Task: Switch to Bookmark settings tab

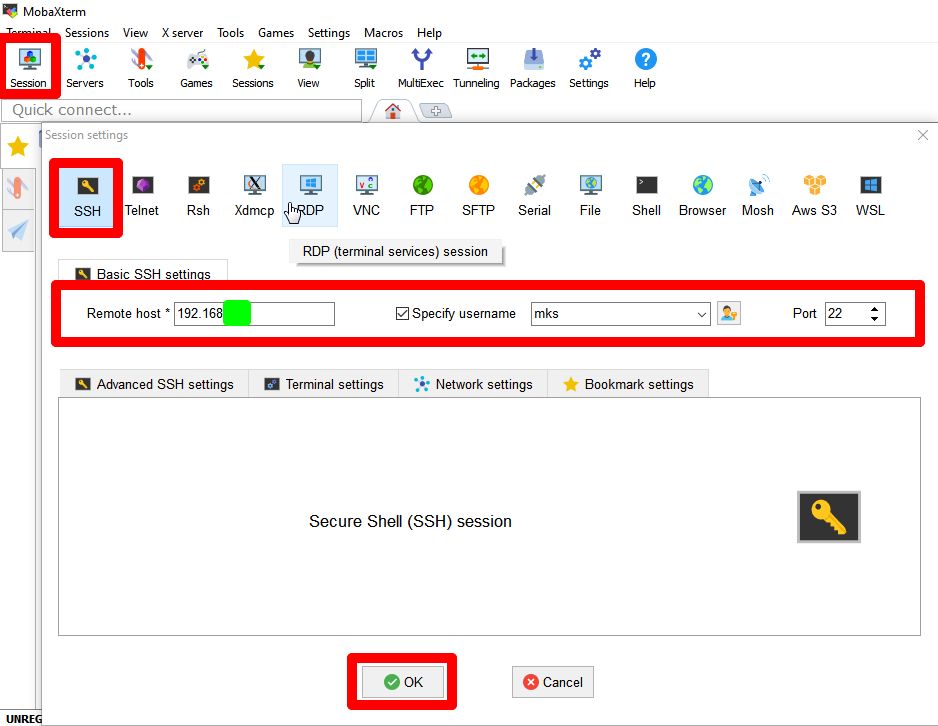Action: point(628,384)
